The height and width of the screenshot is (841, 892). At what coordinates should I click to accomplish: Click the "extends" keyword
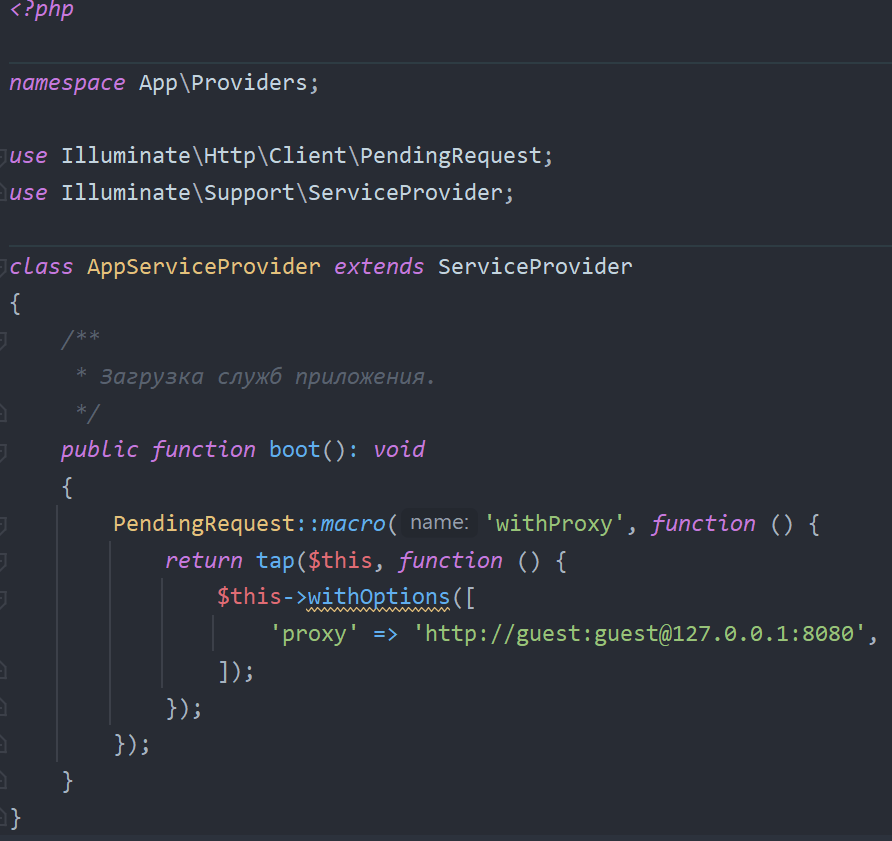coord(379,267)
